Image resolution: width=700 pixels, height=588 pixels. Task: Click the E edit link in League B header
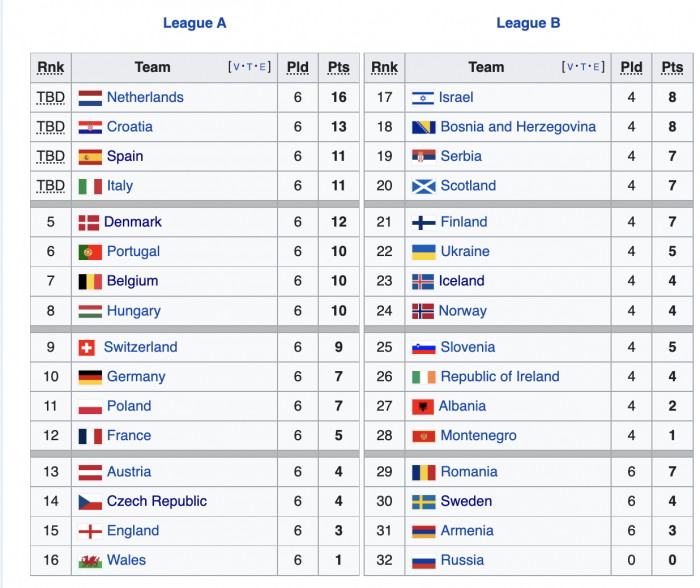(596, 67)
